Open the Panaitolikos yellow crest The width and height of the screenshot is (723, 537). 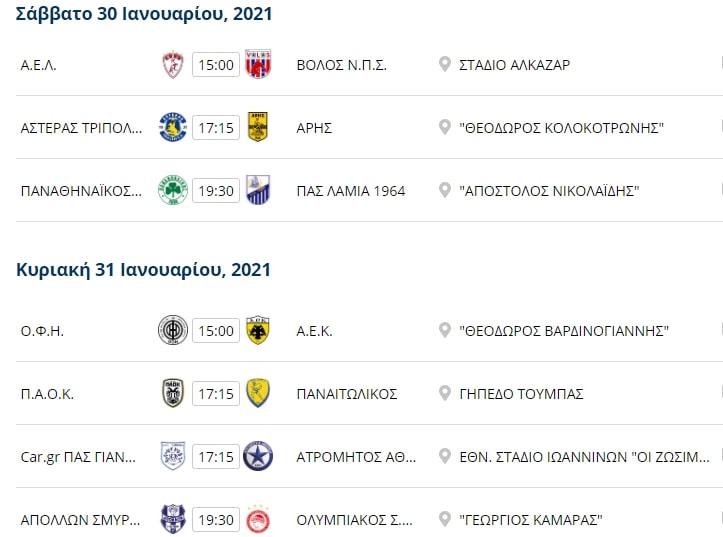(x=258, y=393)
